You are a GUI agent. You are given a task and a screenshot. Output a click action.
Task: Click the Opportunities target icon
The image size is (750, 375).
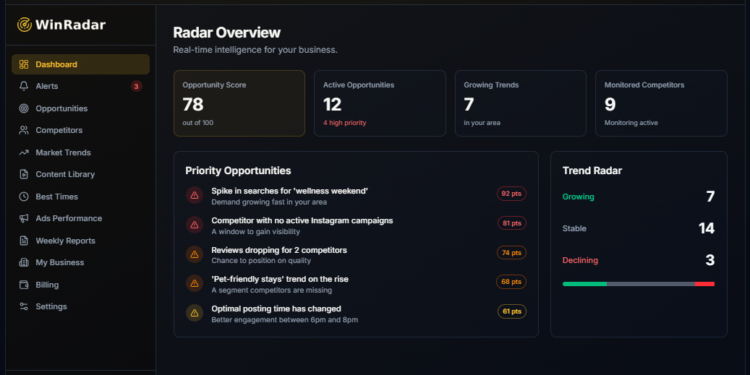23,109
